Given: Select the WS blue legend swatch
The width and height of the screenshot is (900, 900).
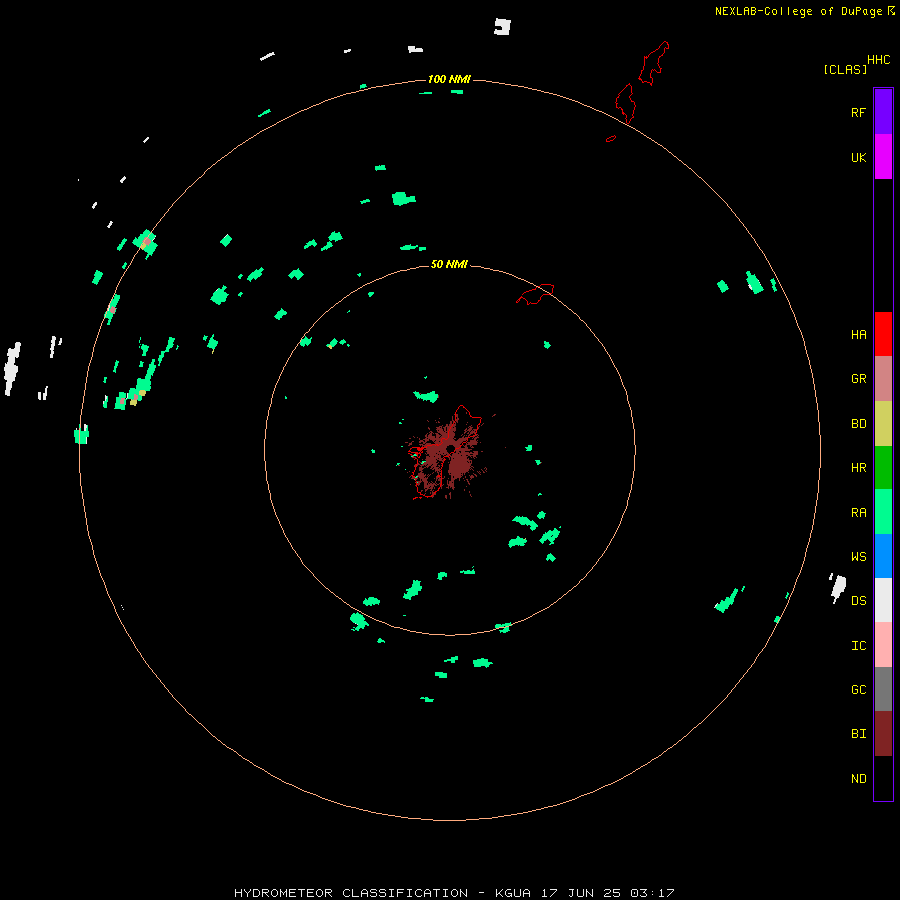Looking at the screenshot, I should click(883, 556).
